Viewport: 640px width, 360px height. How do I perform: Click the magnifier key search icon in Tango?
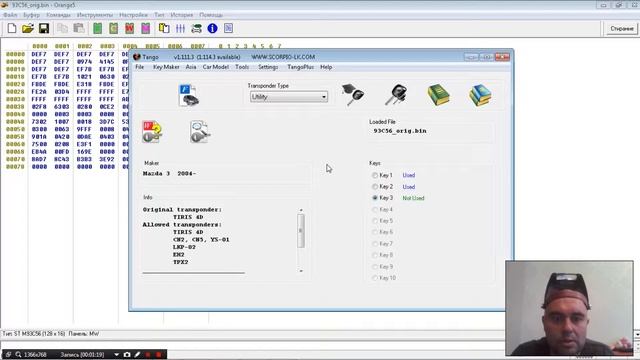point(200,131)
